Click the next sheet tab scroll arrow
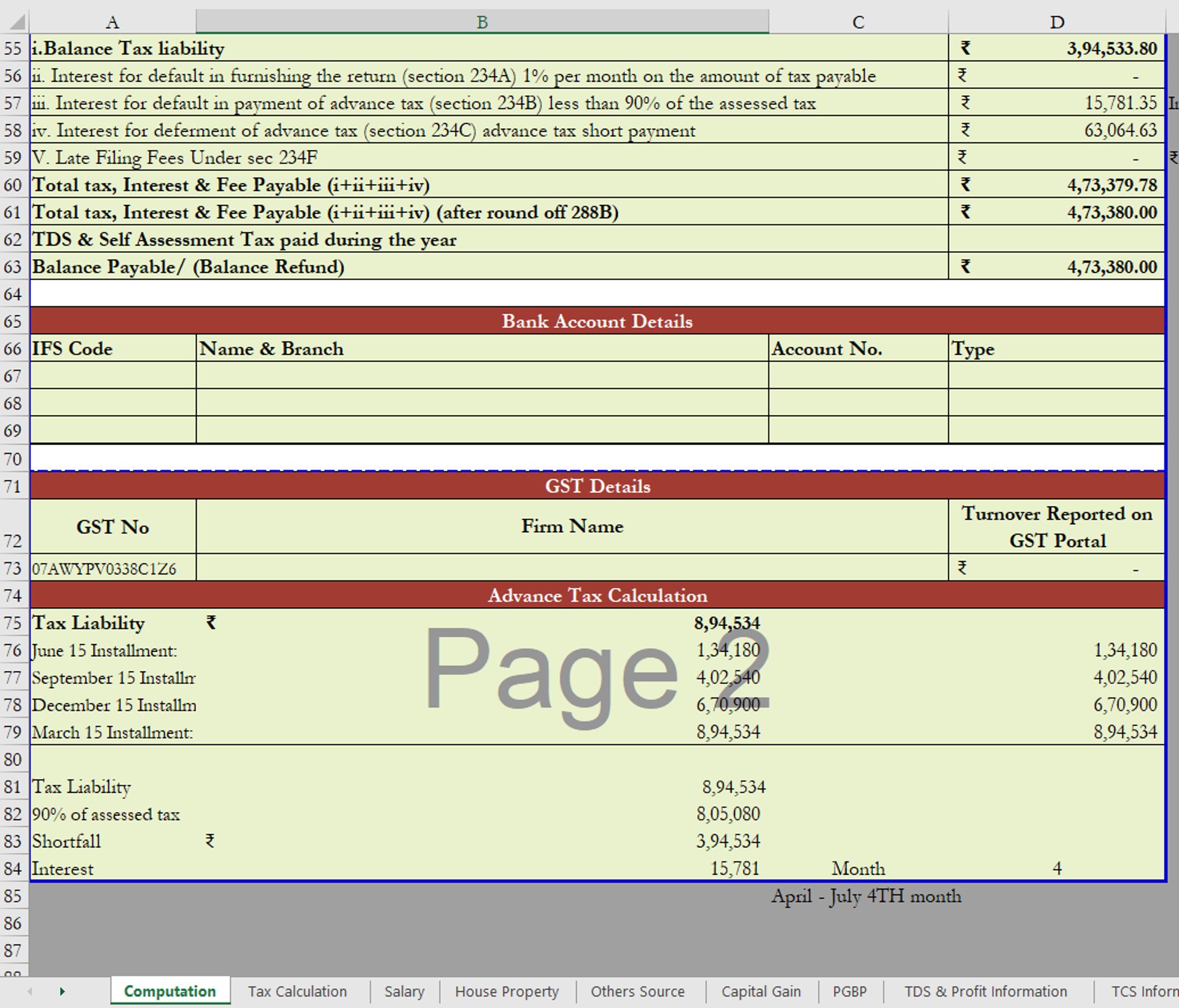This screenshot has height=1008, width=1179. click(x=62, y=991)
